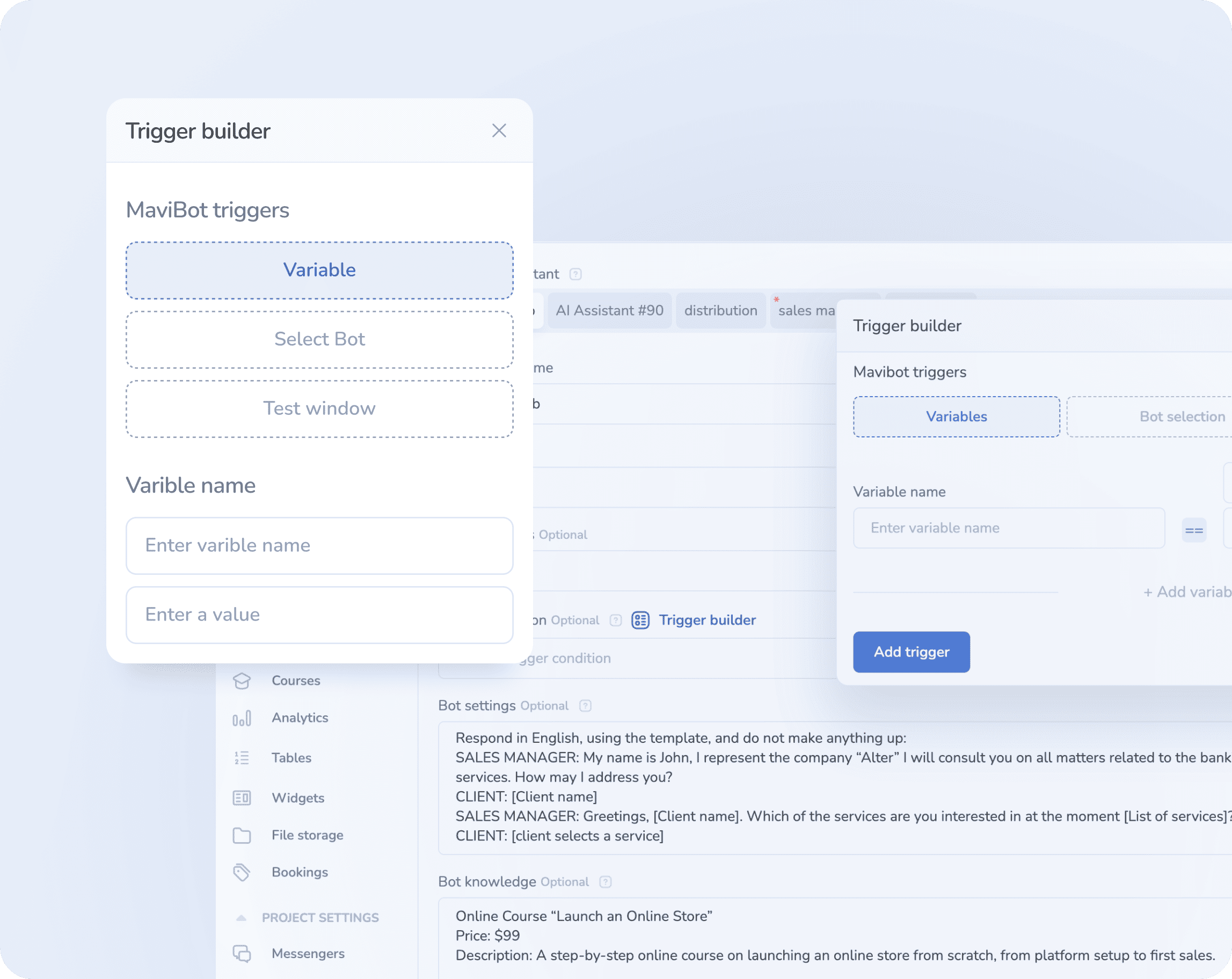Collapse the PROJECT SETTINGS section

point(241,918)
